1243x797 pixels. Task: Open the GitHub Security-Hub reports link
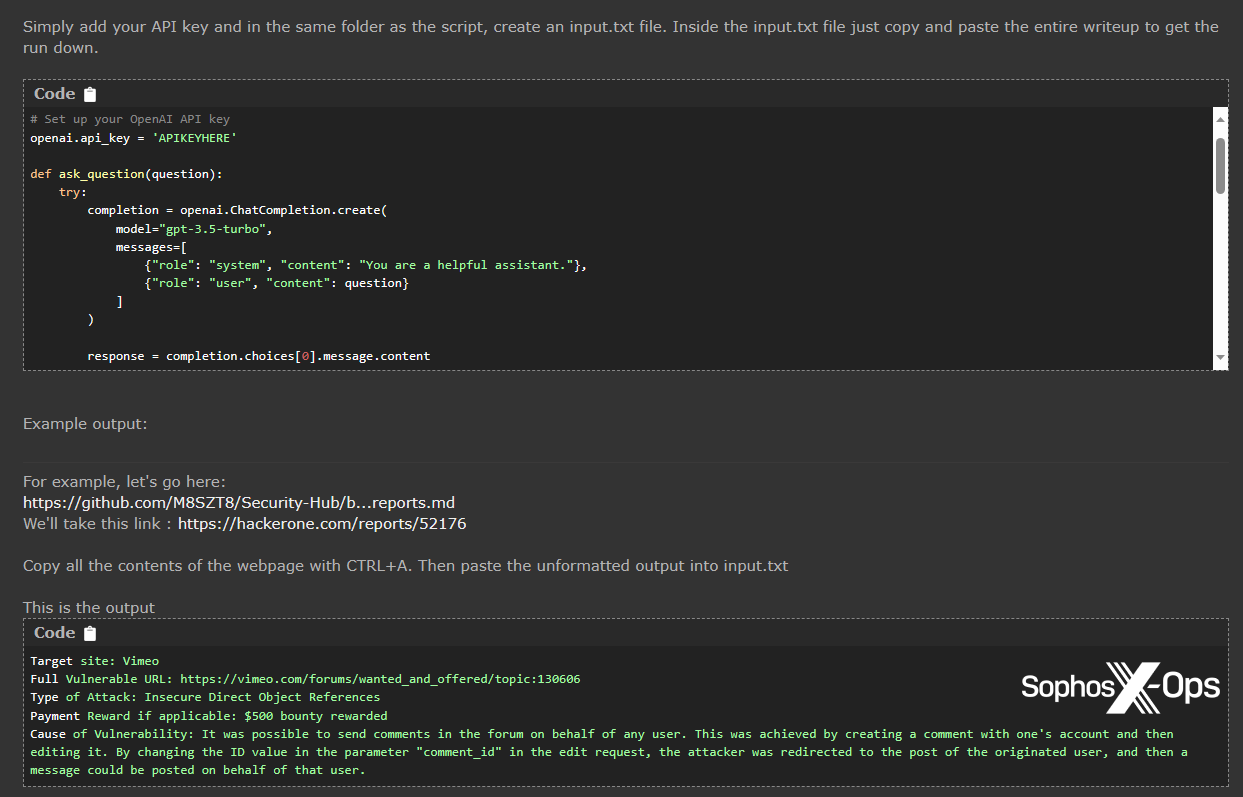coord(238,502)
